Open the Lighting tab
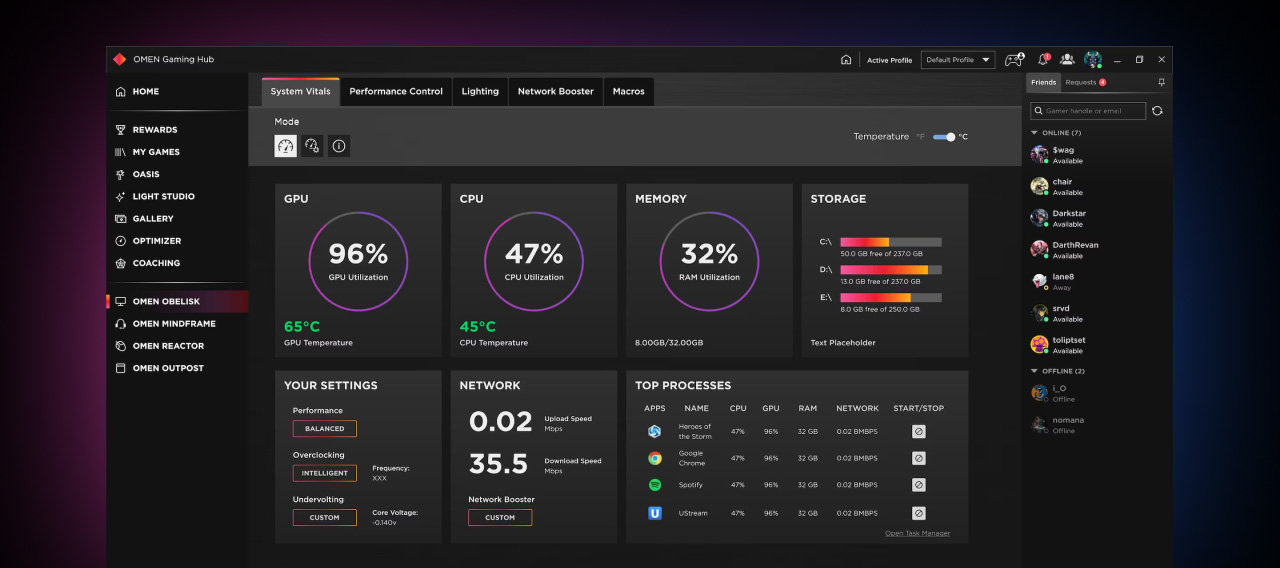 tap(480, 91)
